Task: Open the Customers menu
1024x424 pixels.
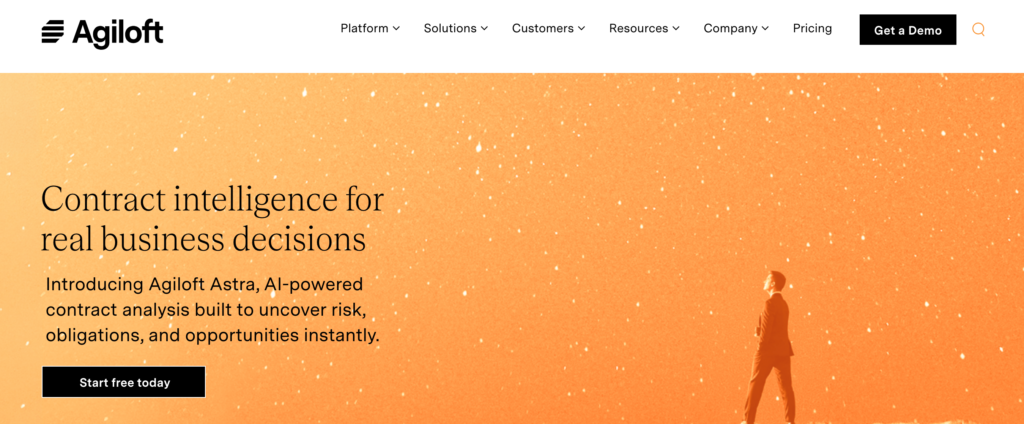Action: tap(548, 29)
